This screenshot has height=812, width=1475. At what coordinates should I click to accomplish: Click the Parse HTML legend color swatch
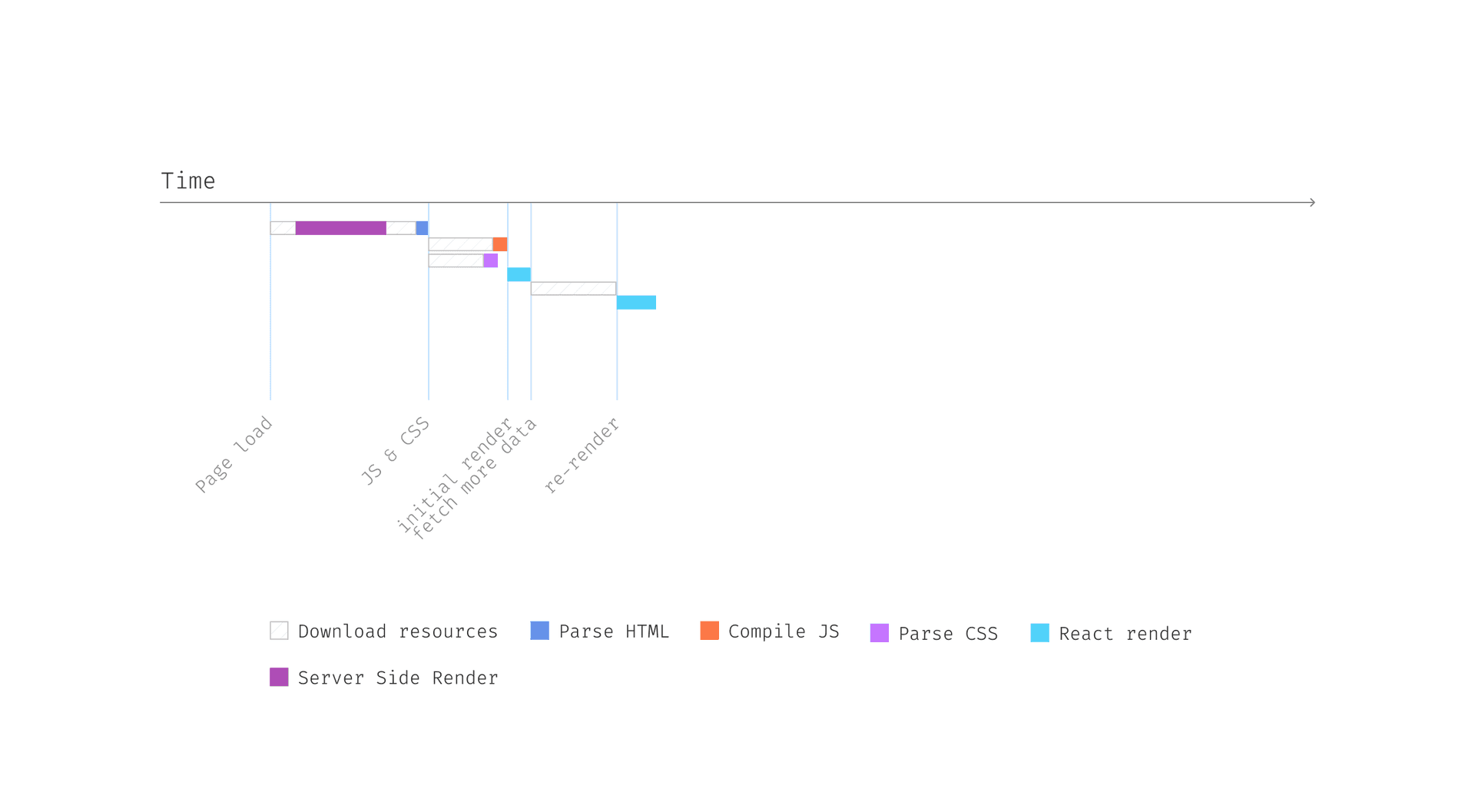539,631
